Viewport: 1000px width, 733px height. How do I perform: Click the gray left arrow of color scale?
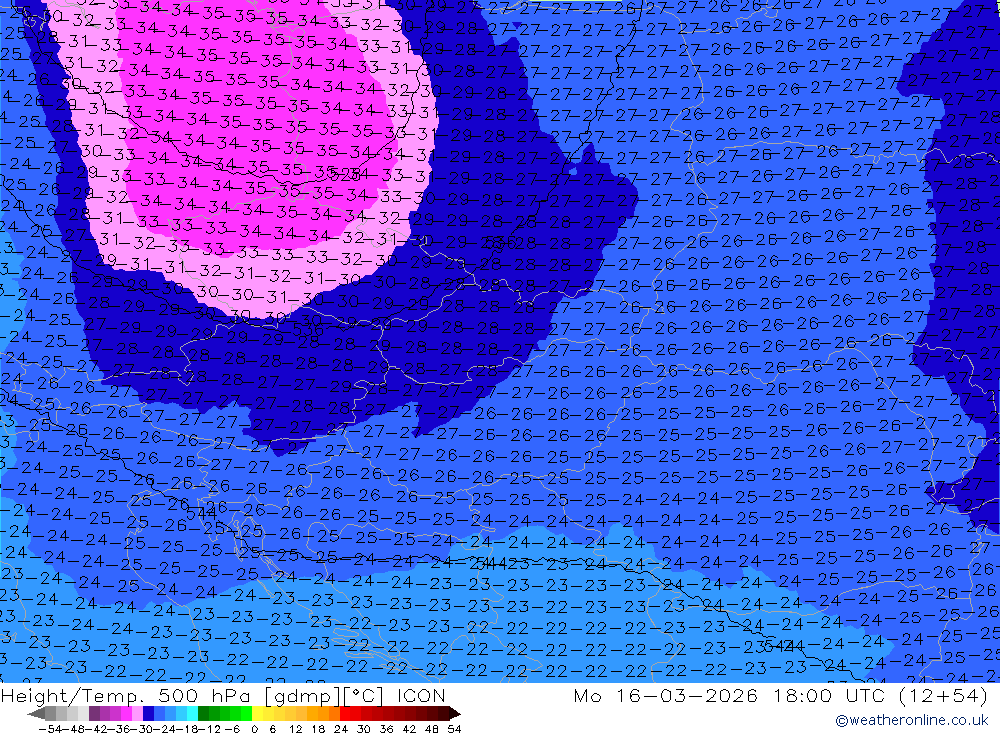pos(36,713)
